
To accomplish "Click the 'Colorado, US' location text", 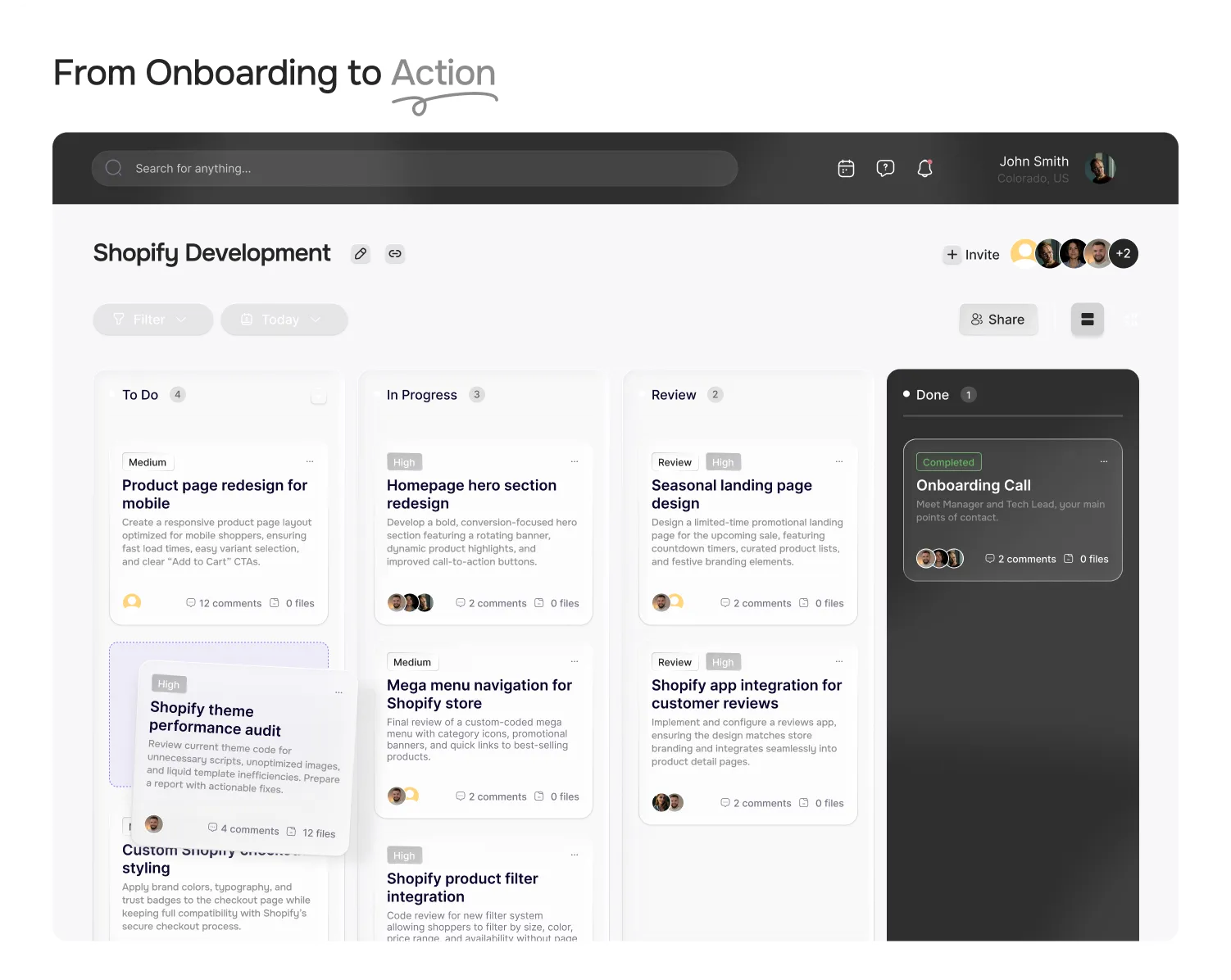I will [1033, 179].
